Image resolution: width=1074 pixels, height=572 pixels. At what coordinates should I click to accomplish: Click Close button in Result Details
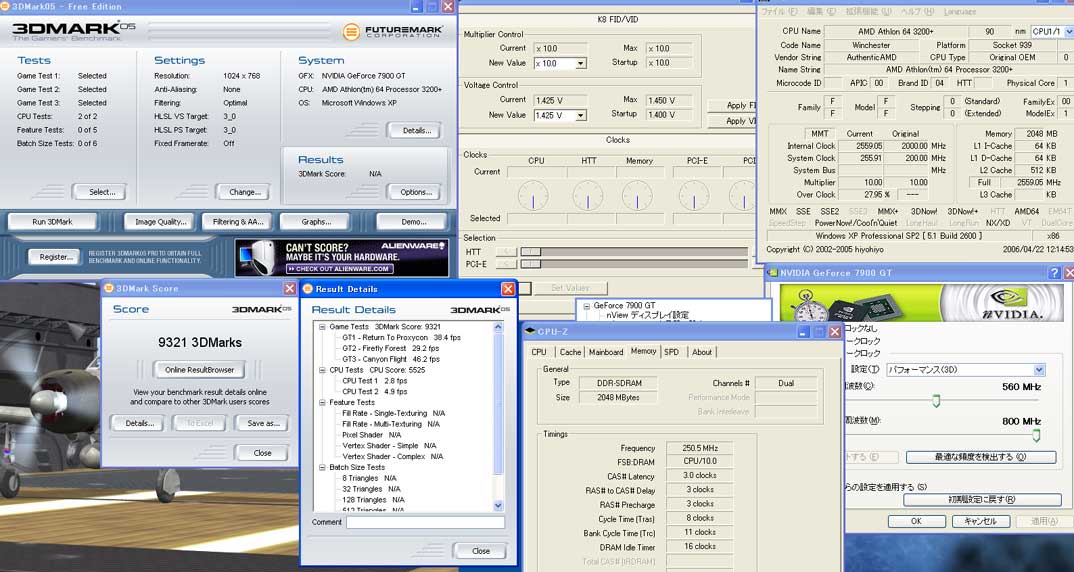tap(480, 551)
